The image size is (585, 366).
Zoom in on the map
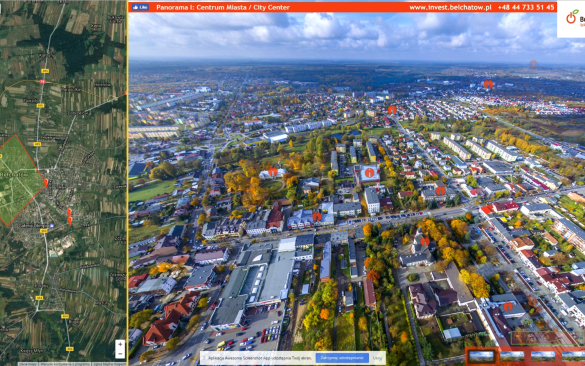pos(120,345)
